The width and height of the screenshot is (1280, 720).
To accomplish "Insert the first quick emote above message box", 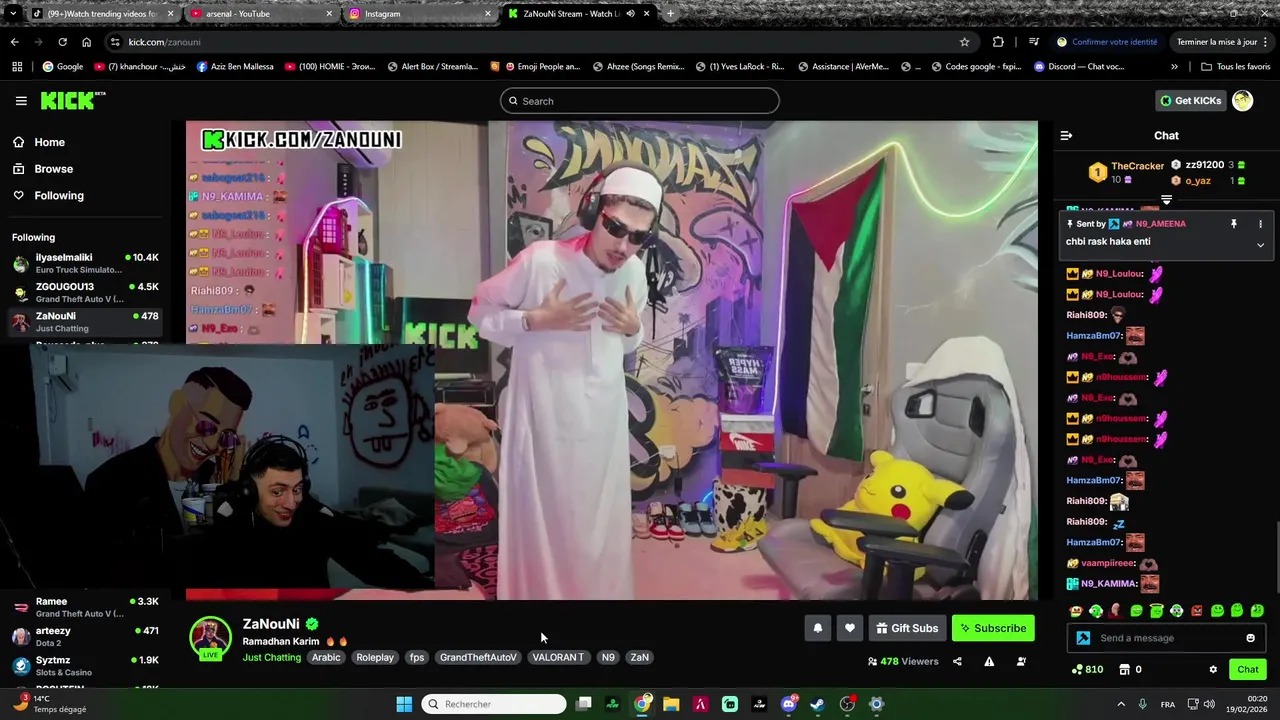I will (x=1076, y=611).
